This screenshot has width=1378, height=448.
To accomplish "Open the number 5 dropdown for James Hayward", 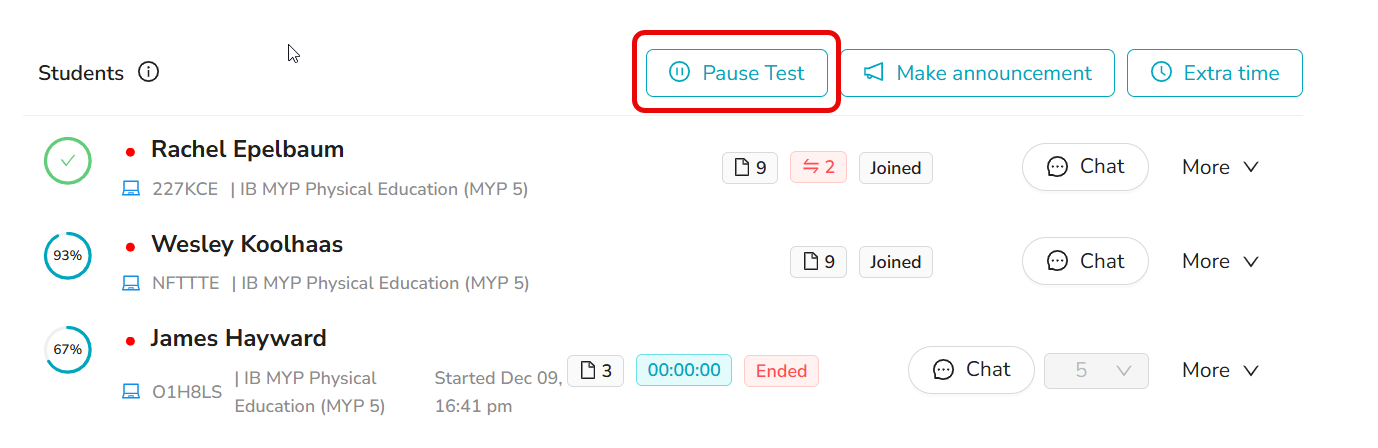I will coord(1096,371).
